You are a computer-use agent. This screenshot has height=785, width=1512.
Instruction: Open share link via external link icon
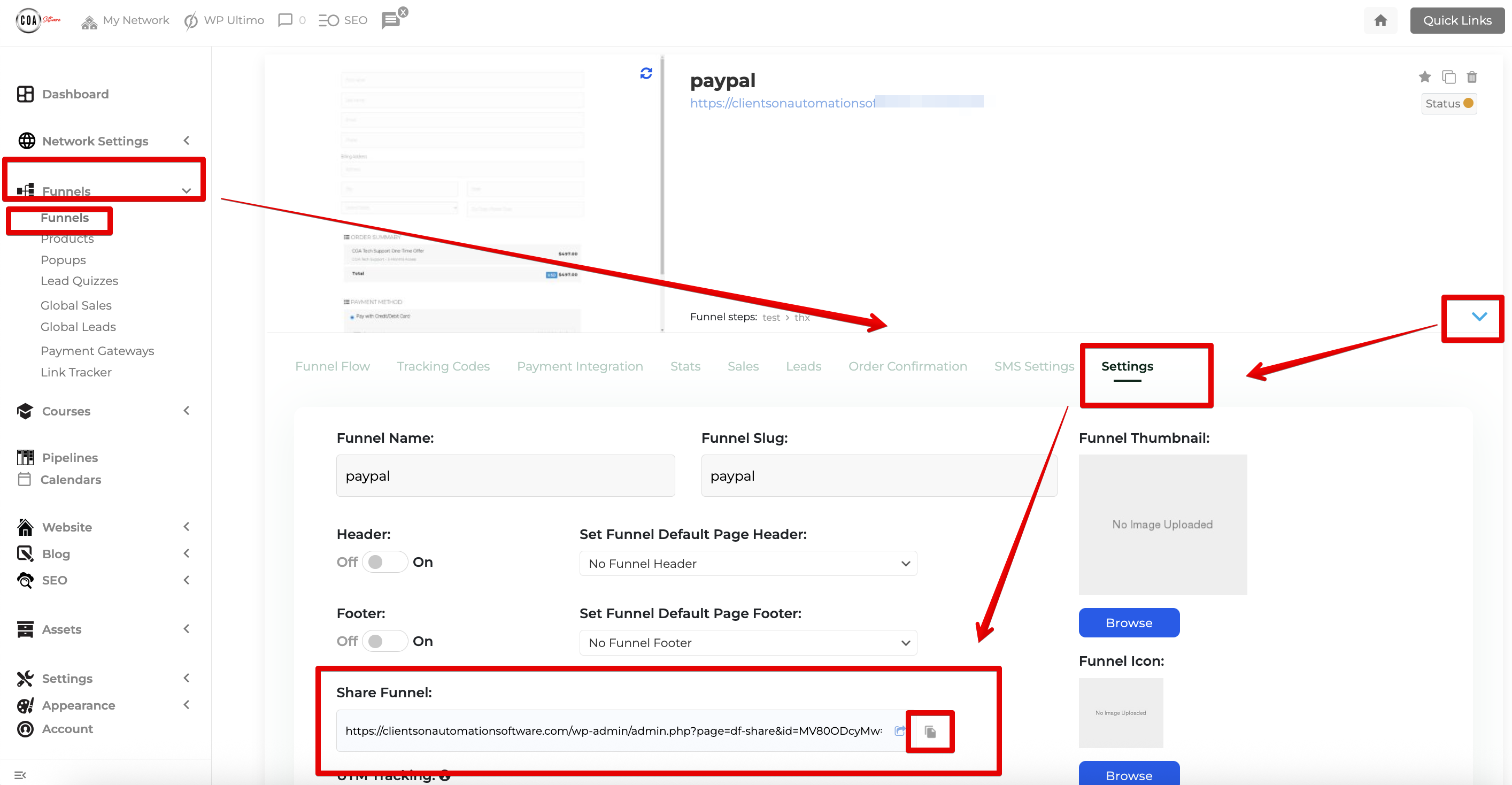pos(900,731)
